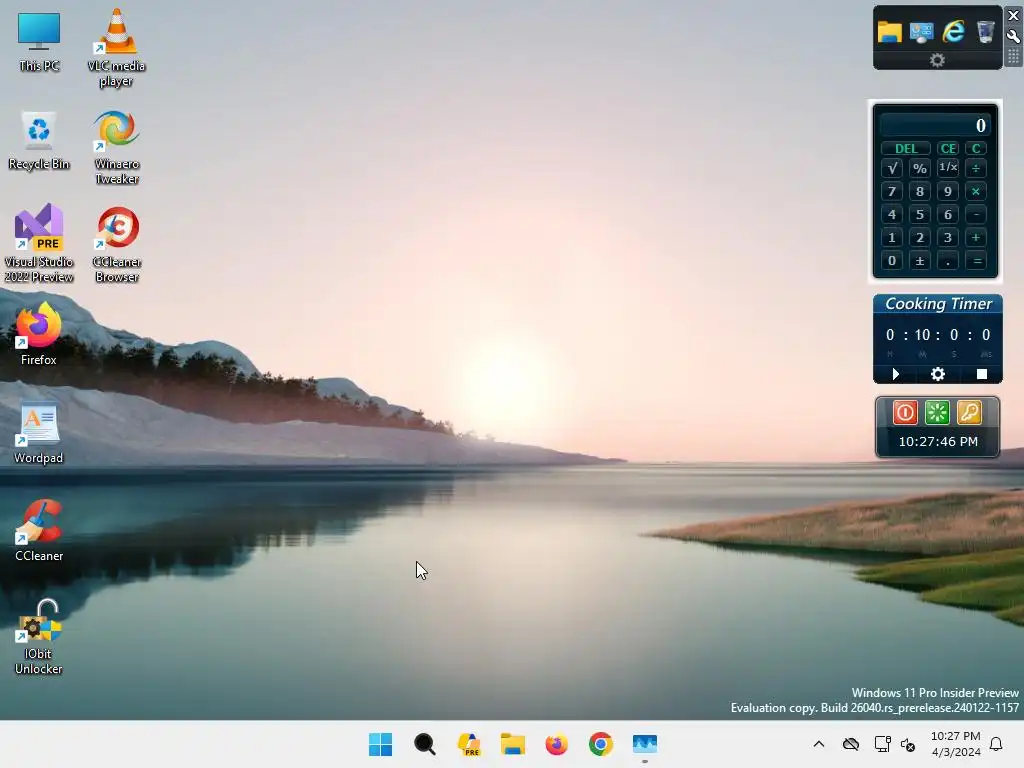Click the decimal point calculator key
This screenshot has height=768, width=1024.
948,261
